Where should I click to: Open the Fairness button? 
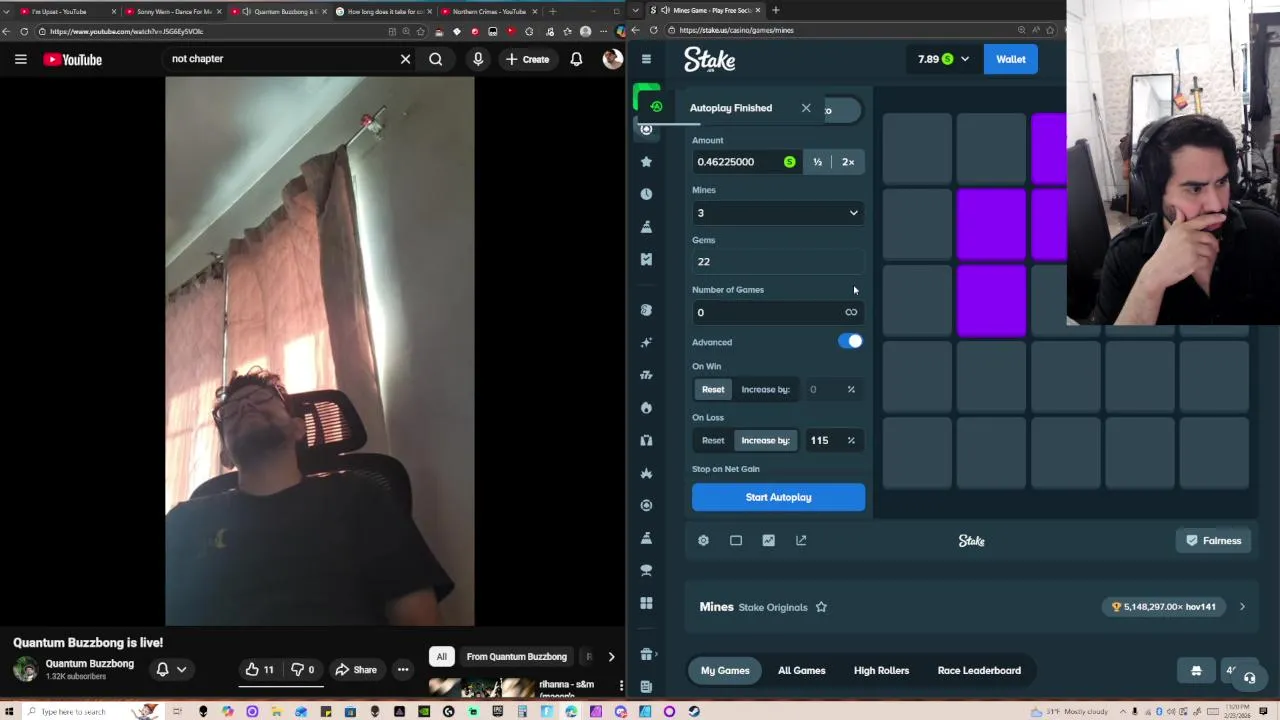1213,540
